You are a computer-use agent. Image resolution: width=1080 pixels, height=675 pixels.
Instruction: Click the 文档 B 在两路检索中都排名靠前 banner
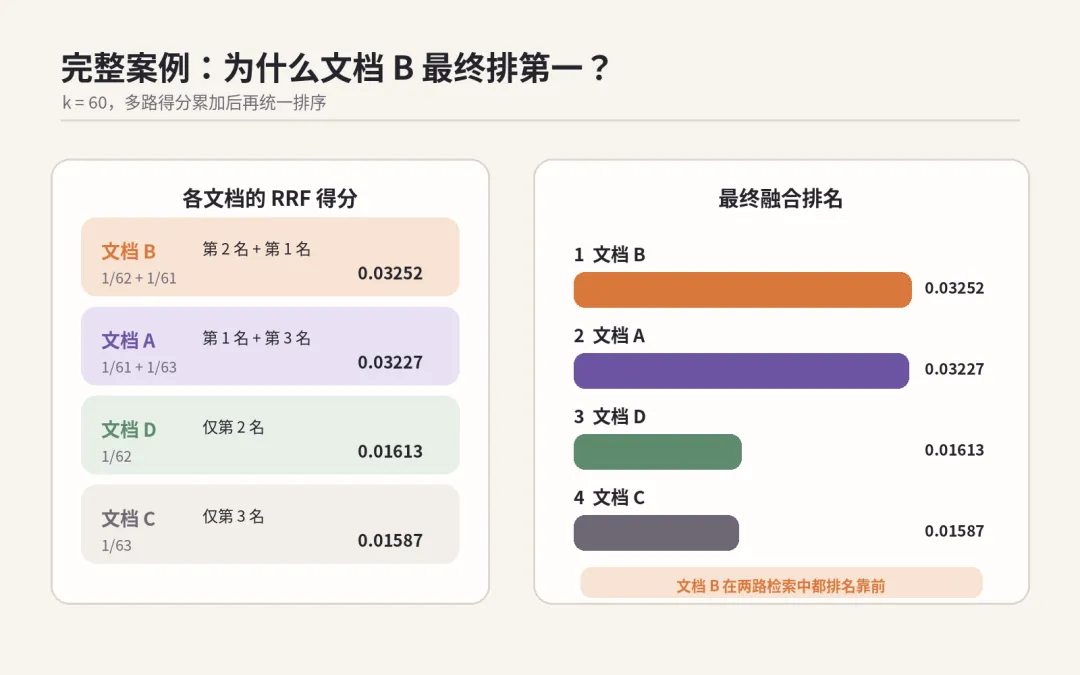(781, 584)
